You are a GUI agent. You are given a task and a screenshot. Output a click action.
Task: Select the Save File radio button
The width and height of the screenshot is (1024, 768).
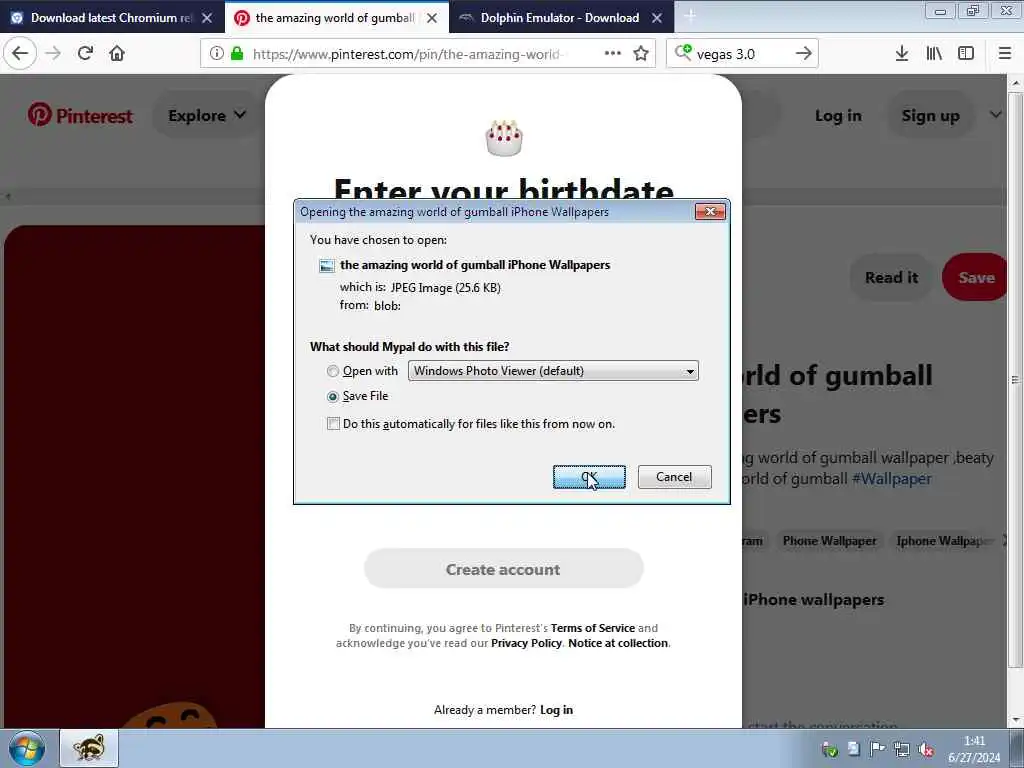click(333, 396)
